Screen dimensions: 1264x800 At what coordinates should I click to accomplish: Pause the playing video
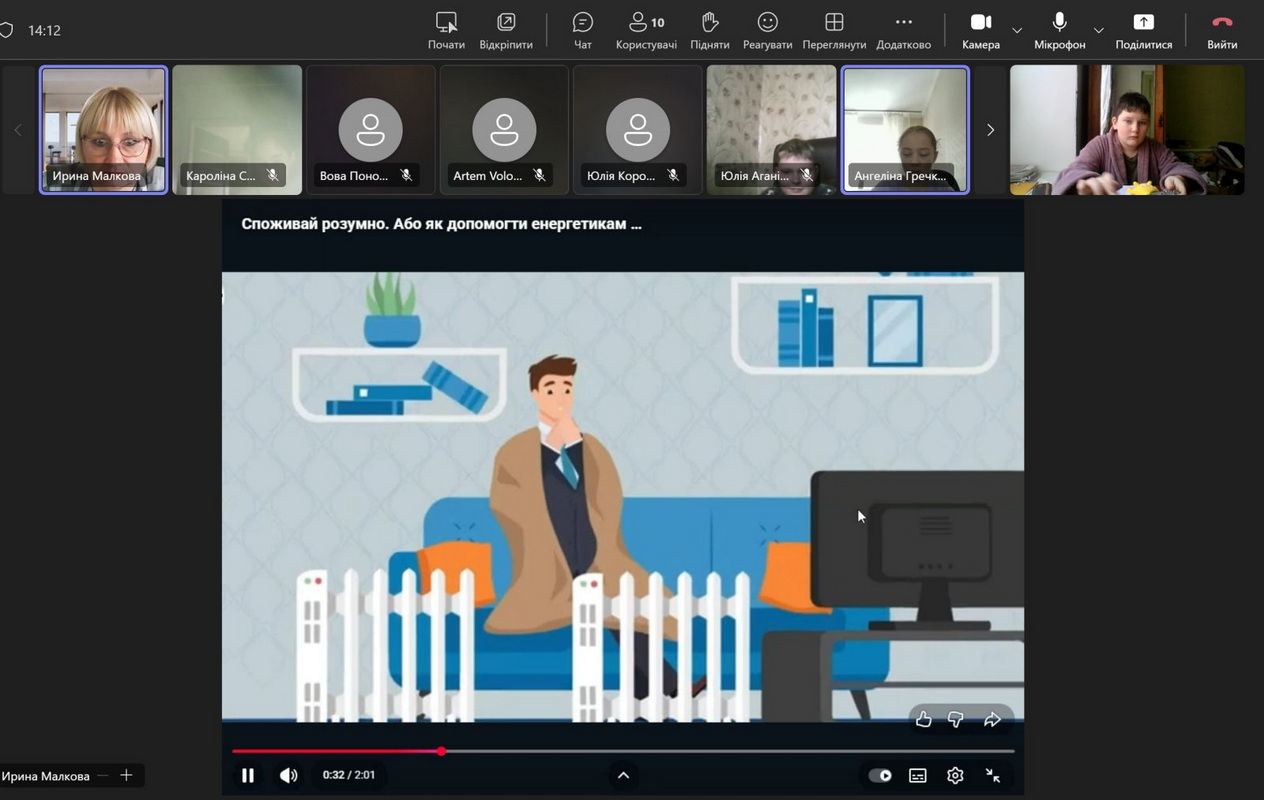[248, 775]
